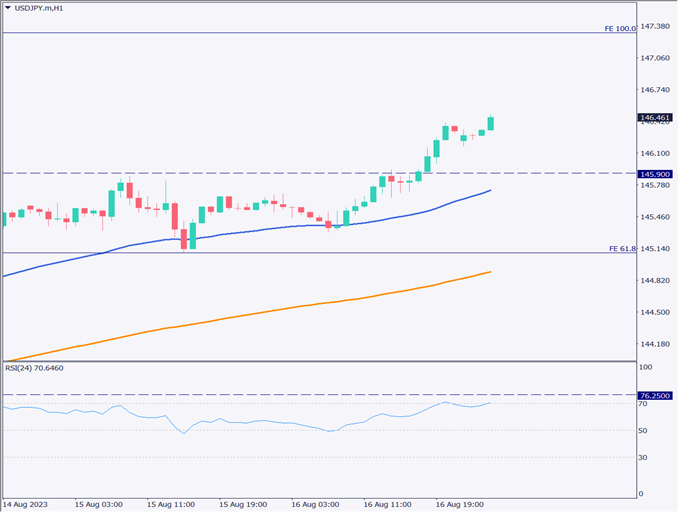Click the dashed RSI level line at 76.25
Image resolution: width=678 pixels, height=512 pixels.
pos(300,395)
